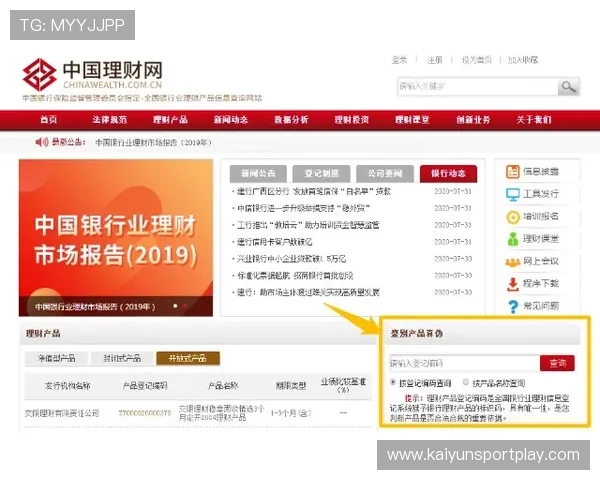Open news about 兴业银行中小企业贷款
The image size is (600, 480).
tap(291, 259)
